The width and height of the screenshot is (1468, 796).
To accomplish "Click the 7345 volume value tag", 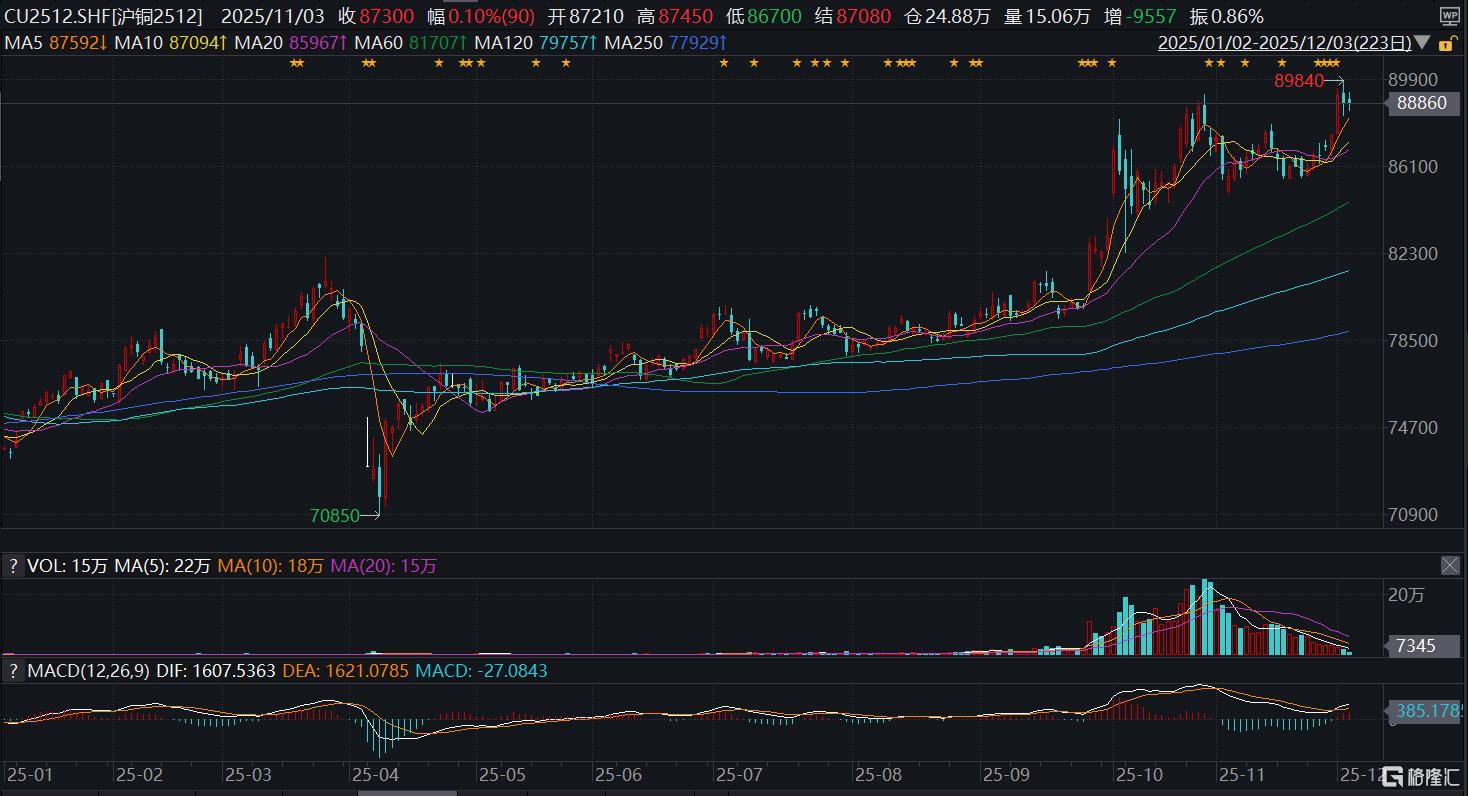I will [x=1415, y=646].
